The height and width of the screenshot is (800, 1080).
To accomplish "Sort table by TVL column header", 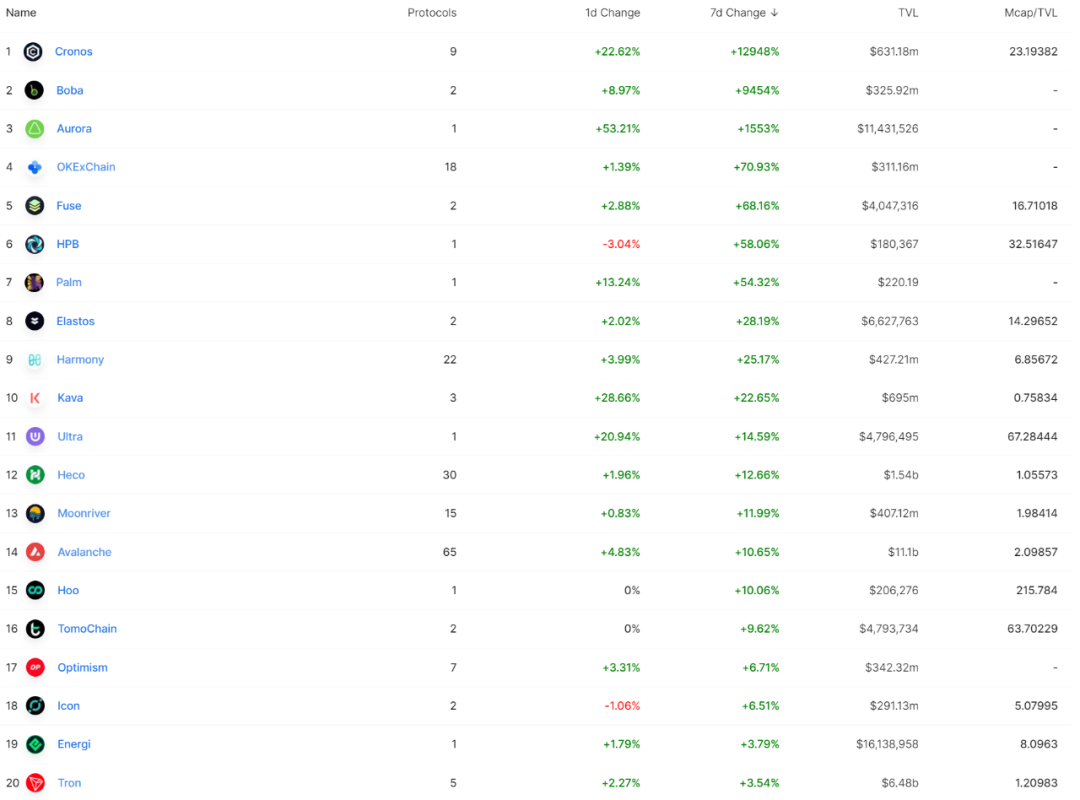I will pyautogui.click(x=908, y=12).
